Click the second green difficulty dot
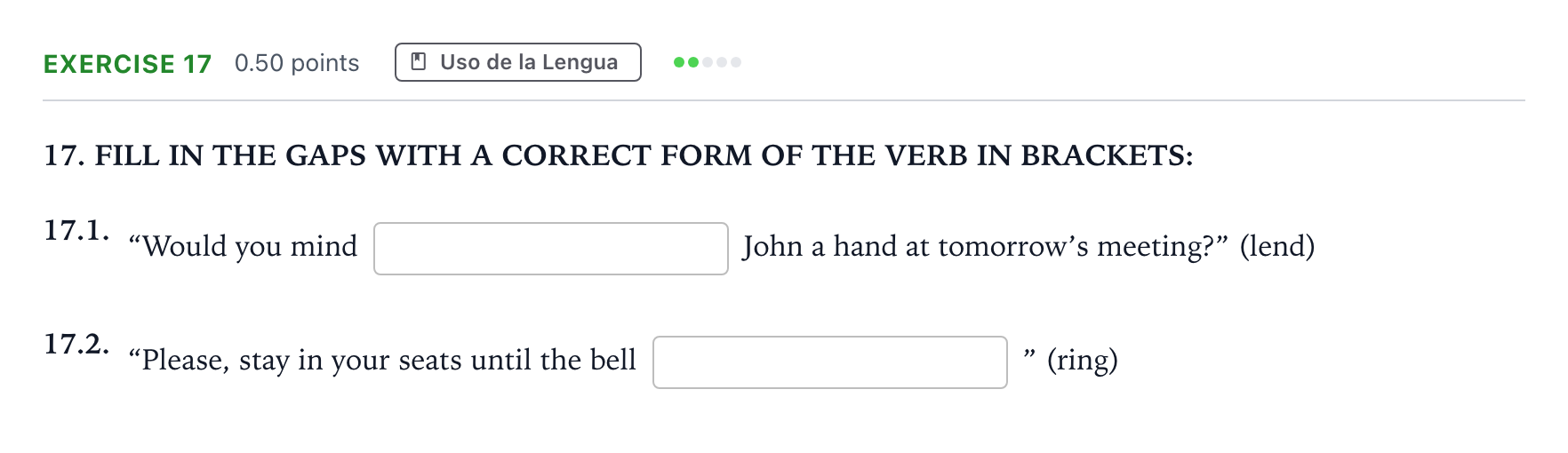Screen dimensions: 1568x453 693,62
